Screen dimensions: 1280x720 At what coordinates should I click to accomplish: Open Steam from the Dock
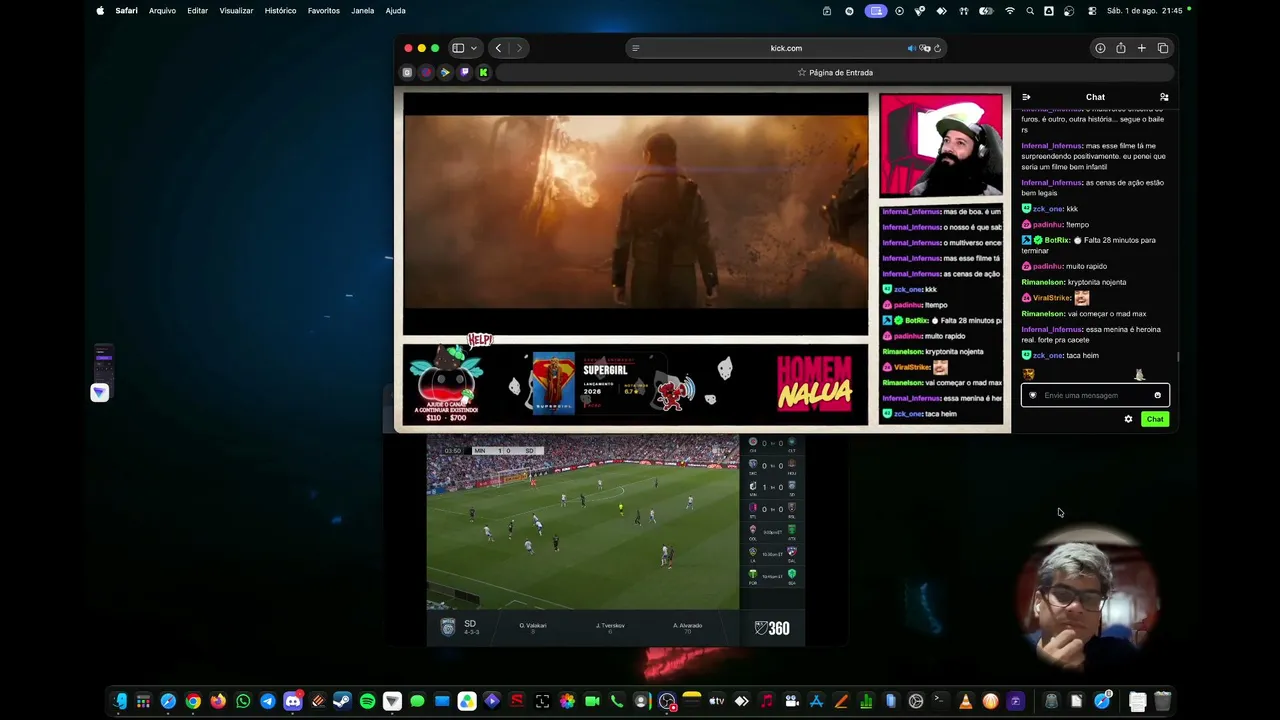tap(342, 701)
